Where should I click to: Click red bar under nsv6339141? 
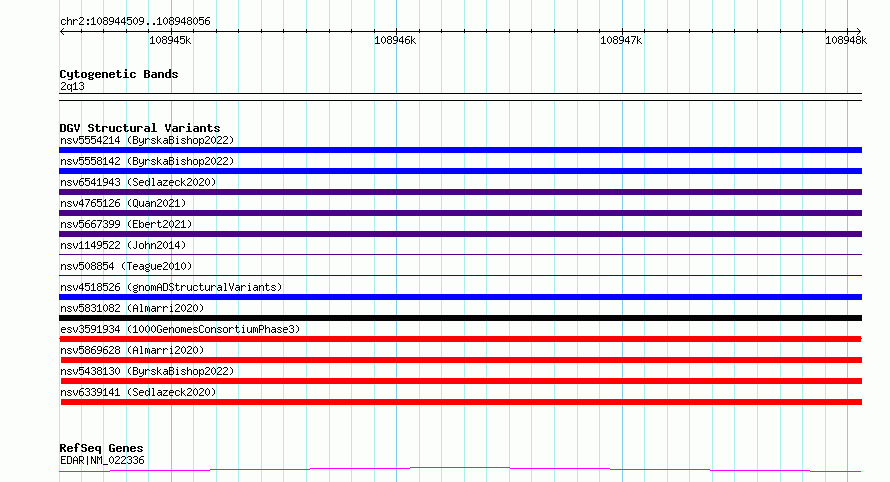(x=461, y=402)
